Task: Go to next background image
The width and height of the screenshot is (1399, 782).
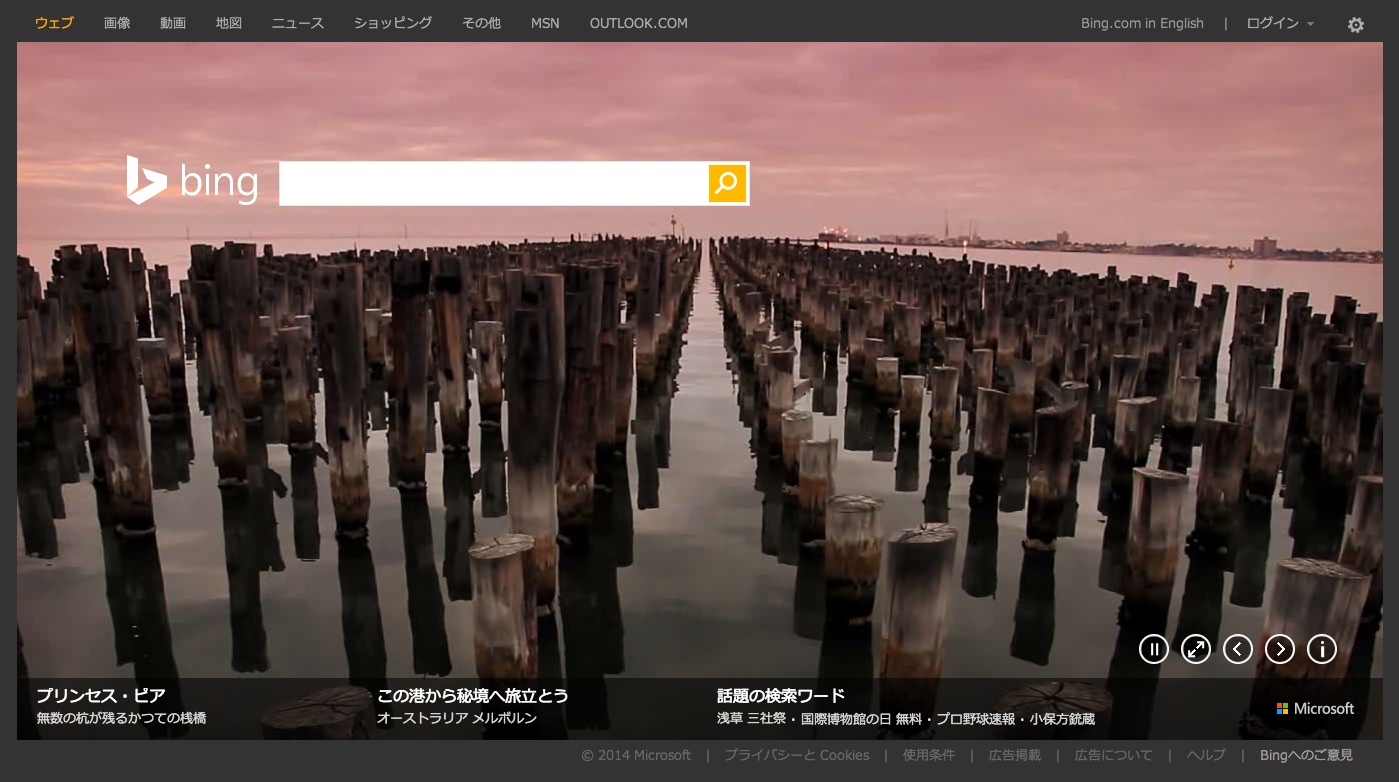Action: point(1279,649)
